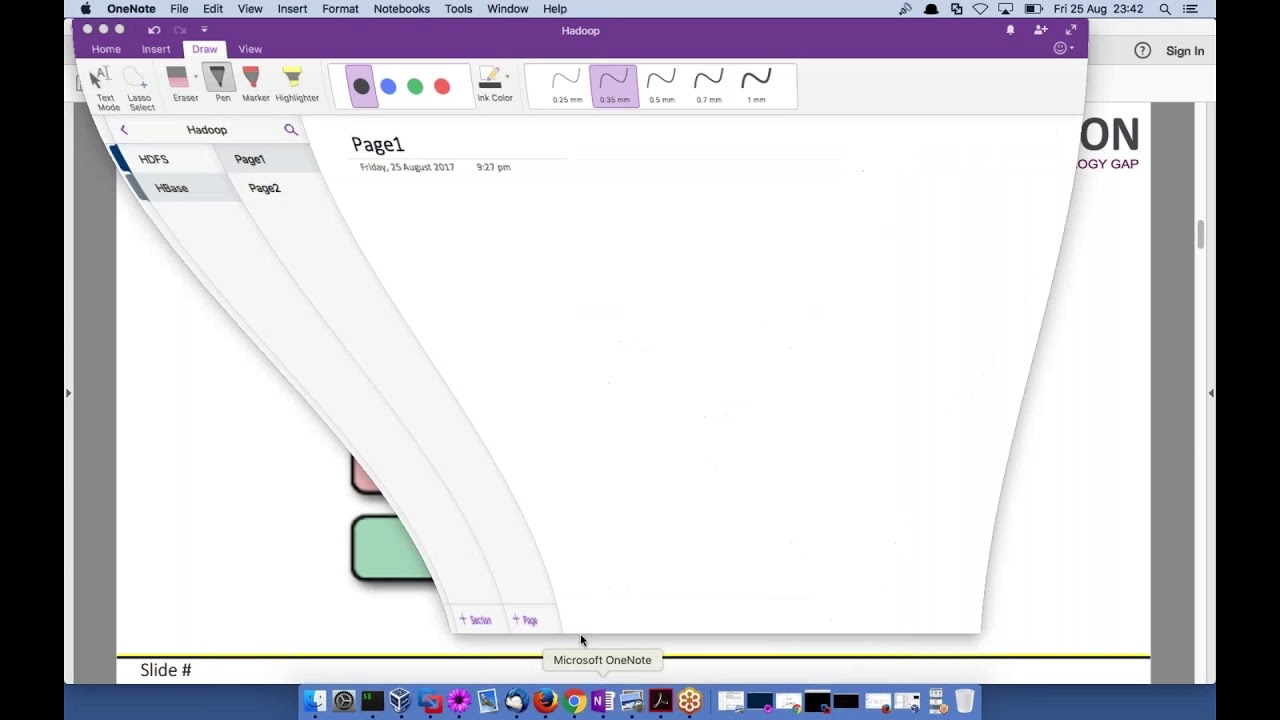Select the HDFS section
The image size is (1280, 720).
(x=160, y=159)
